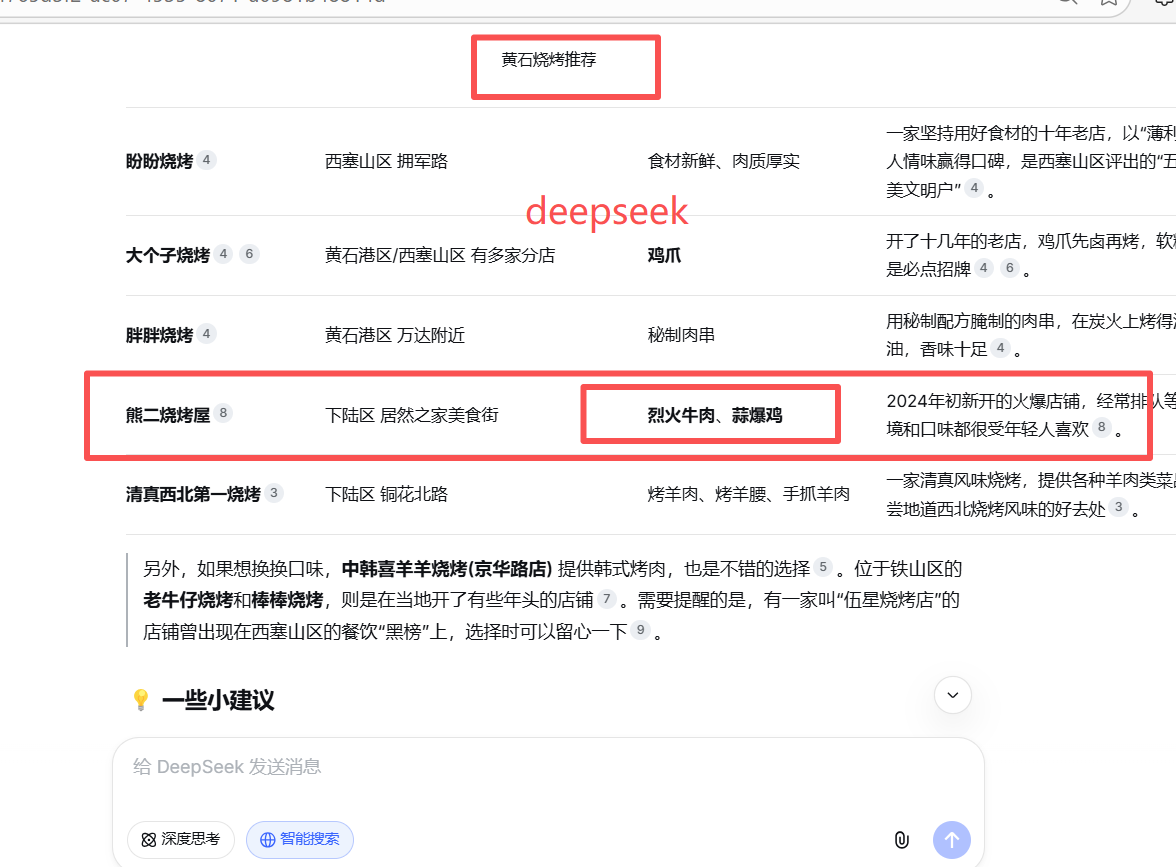Click the 西塞山区 拥军路 location cell
Screen dimensions: 1176x867
tap(386, 161)
